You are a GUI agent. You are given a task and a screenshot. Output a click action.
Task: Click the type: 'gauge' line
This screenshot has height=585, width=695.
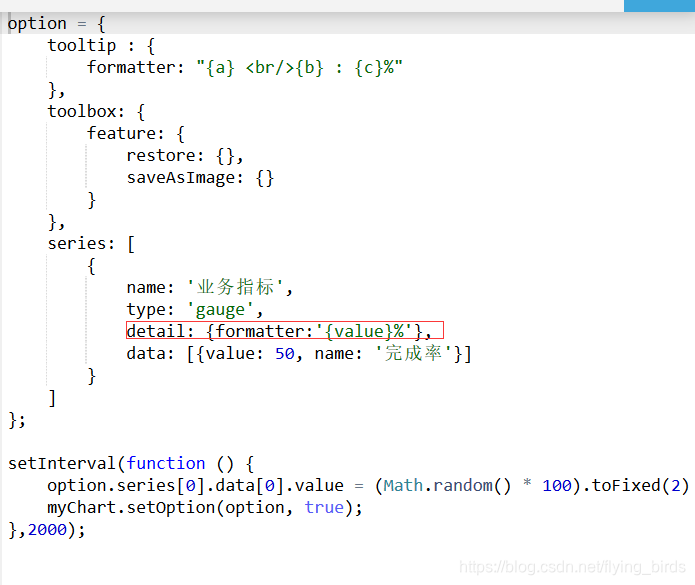(195, 310)
